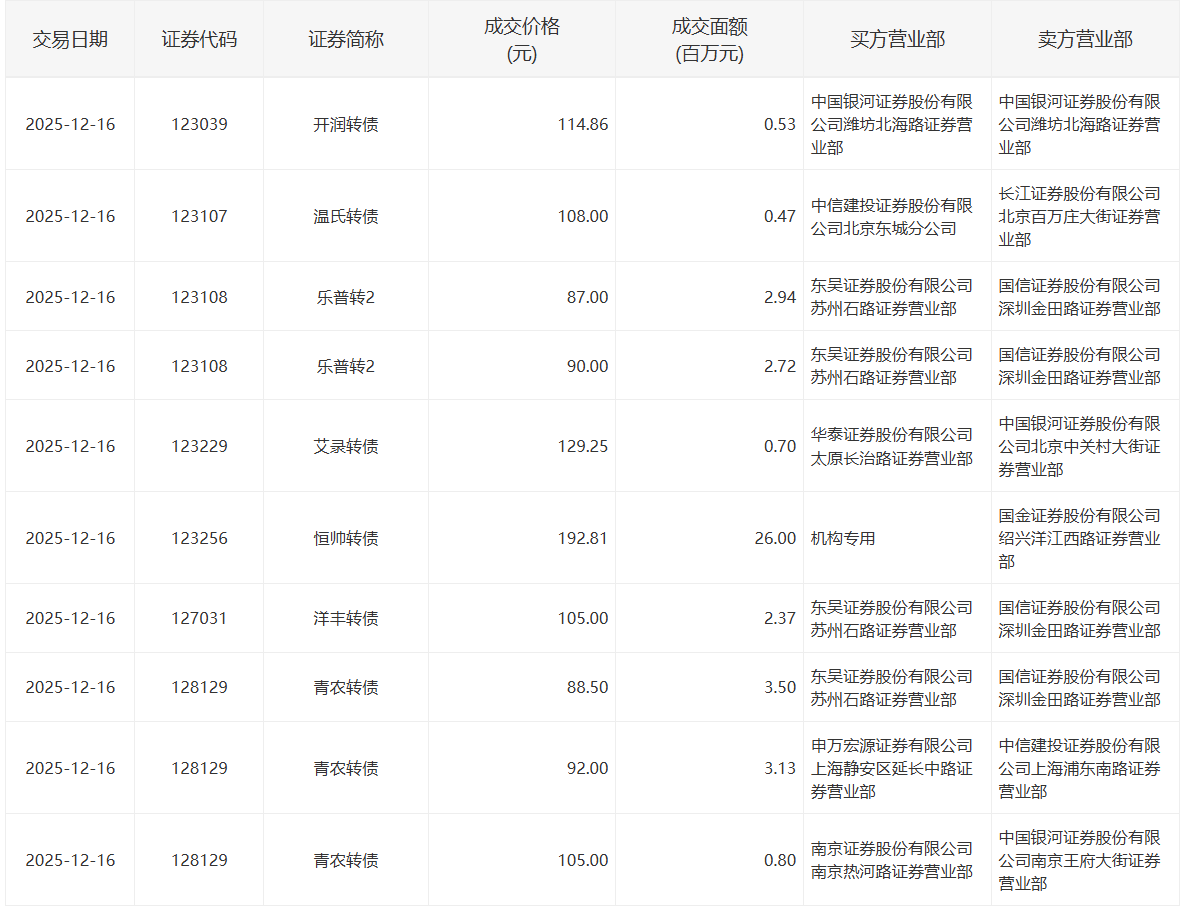Click the 青农转债 price 88.50
Screen dimensions: 1187x912
pyautogui.click(x=587, y=687)
